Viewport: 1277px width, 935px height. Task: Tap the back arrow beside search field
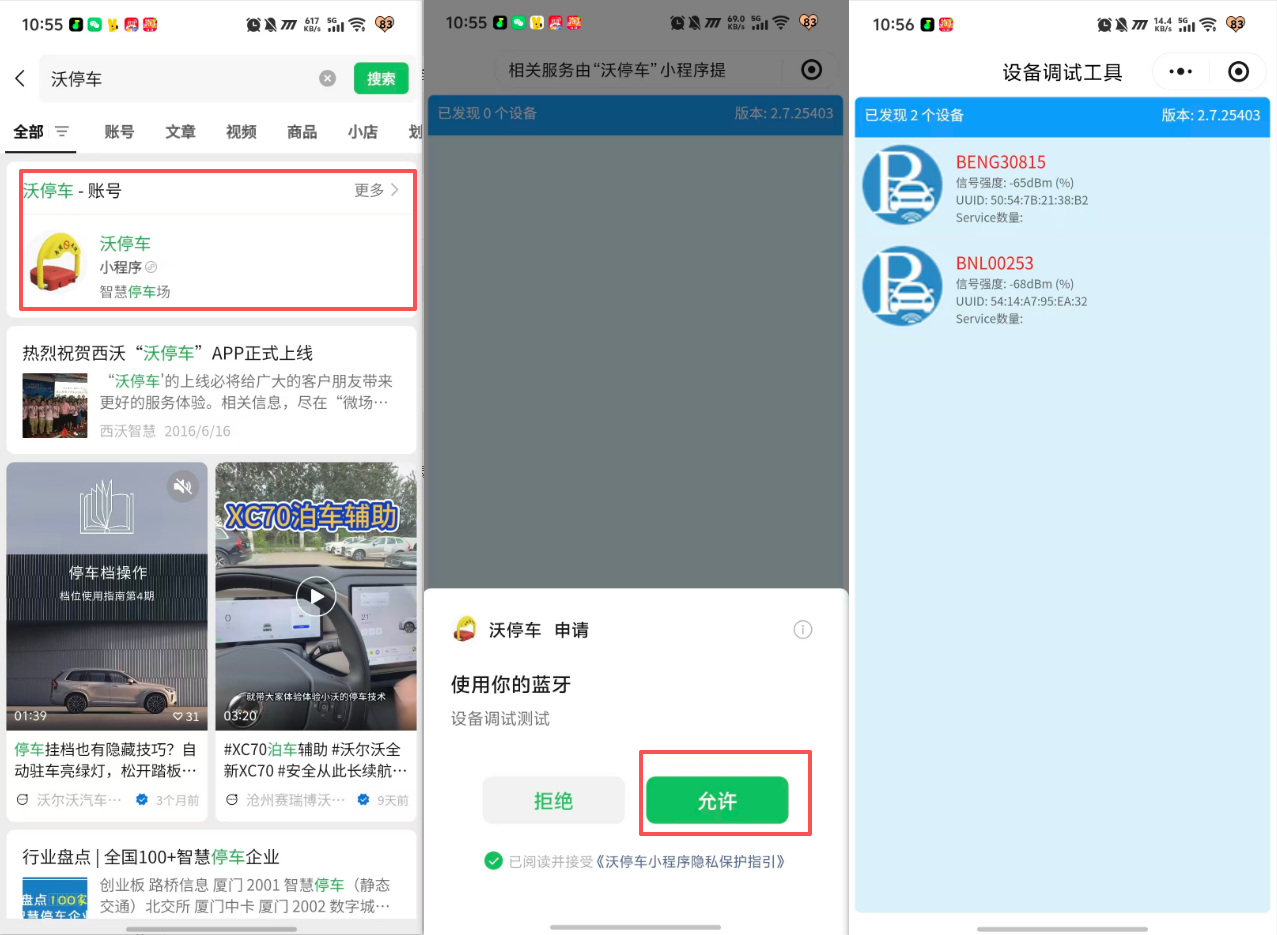(x=20, y=78)
